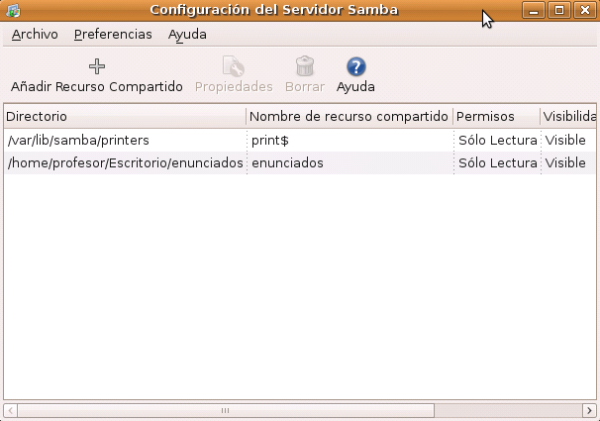Screen dimensions: 600x421
Task: Click the Añadir Recurso Compartido plus icon
Action: (x=96, y=67)
